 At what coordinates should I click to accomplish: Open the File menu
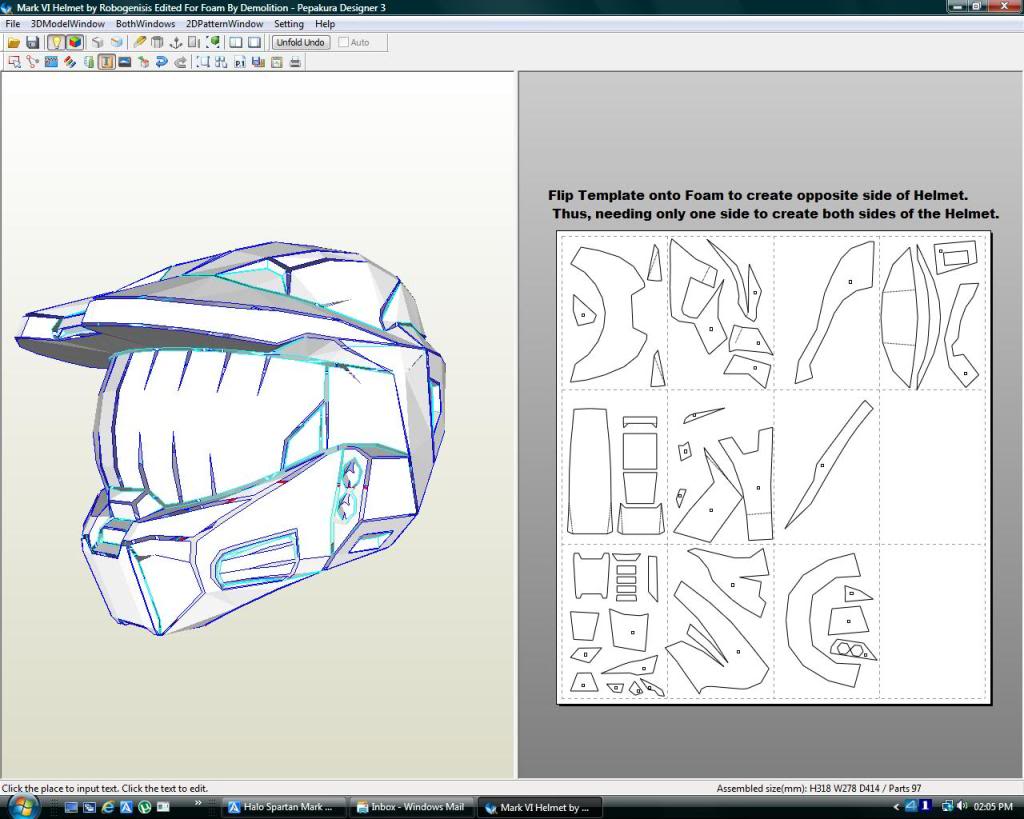[13, 24]
